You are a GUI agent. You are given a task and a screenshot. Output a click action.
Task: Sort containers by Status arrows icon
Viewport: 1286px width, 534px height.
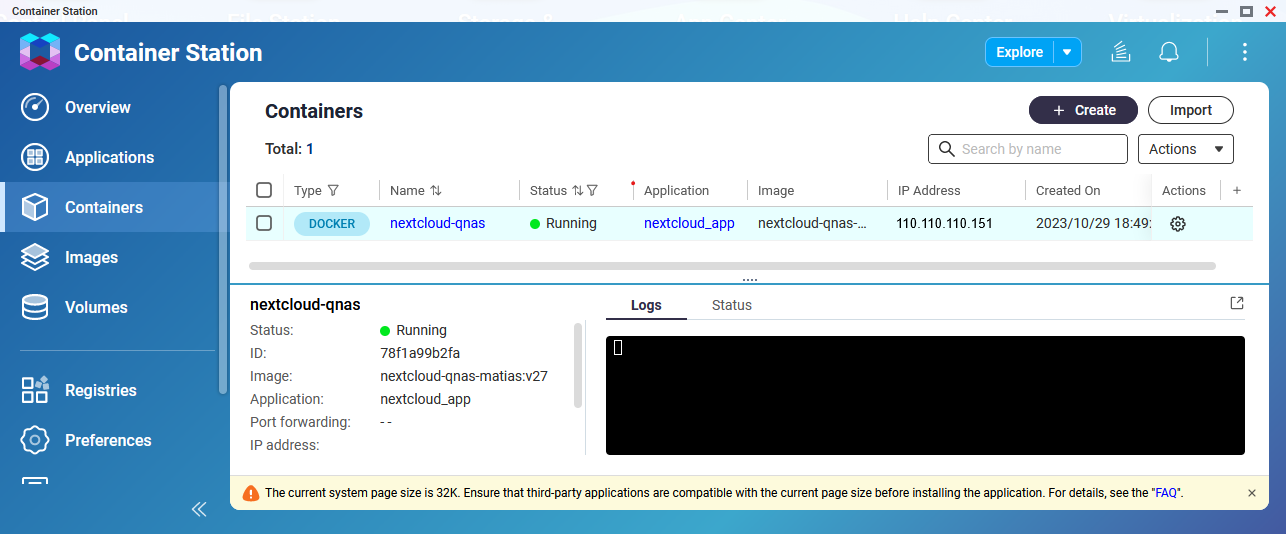pyautogui.click(x=577, y=190)
